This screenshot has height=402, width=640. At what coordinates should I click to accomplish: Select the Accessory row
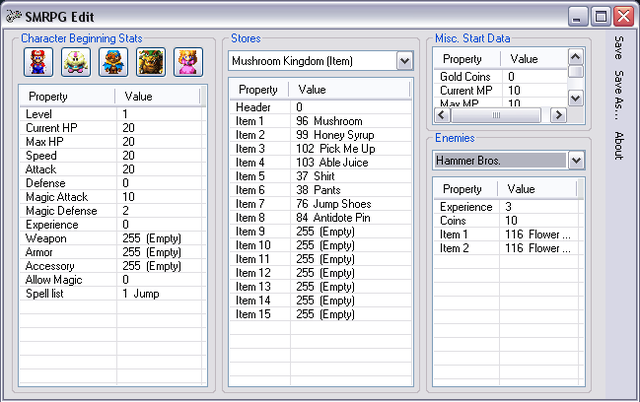pyautogui.click(x=111, y=266)
